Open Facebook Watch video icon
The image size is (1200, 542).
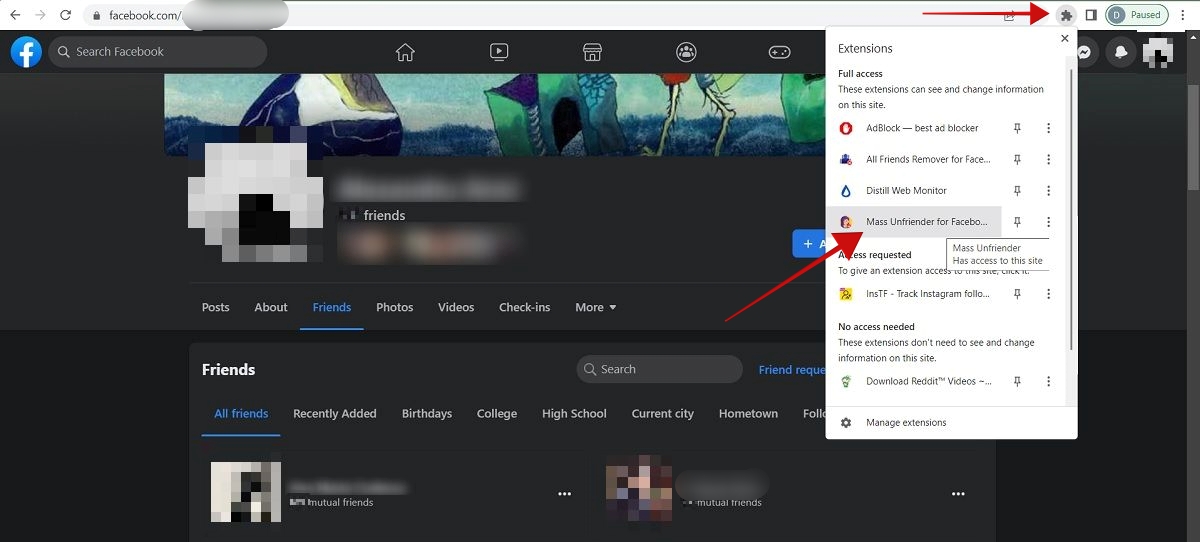(499, 52)
